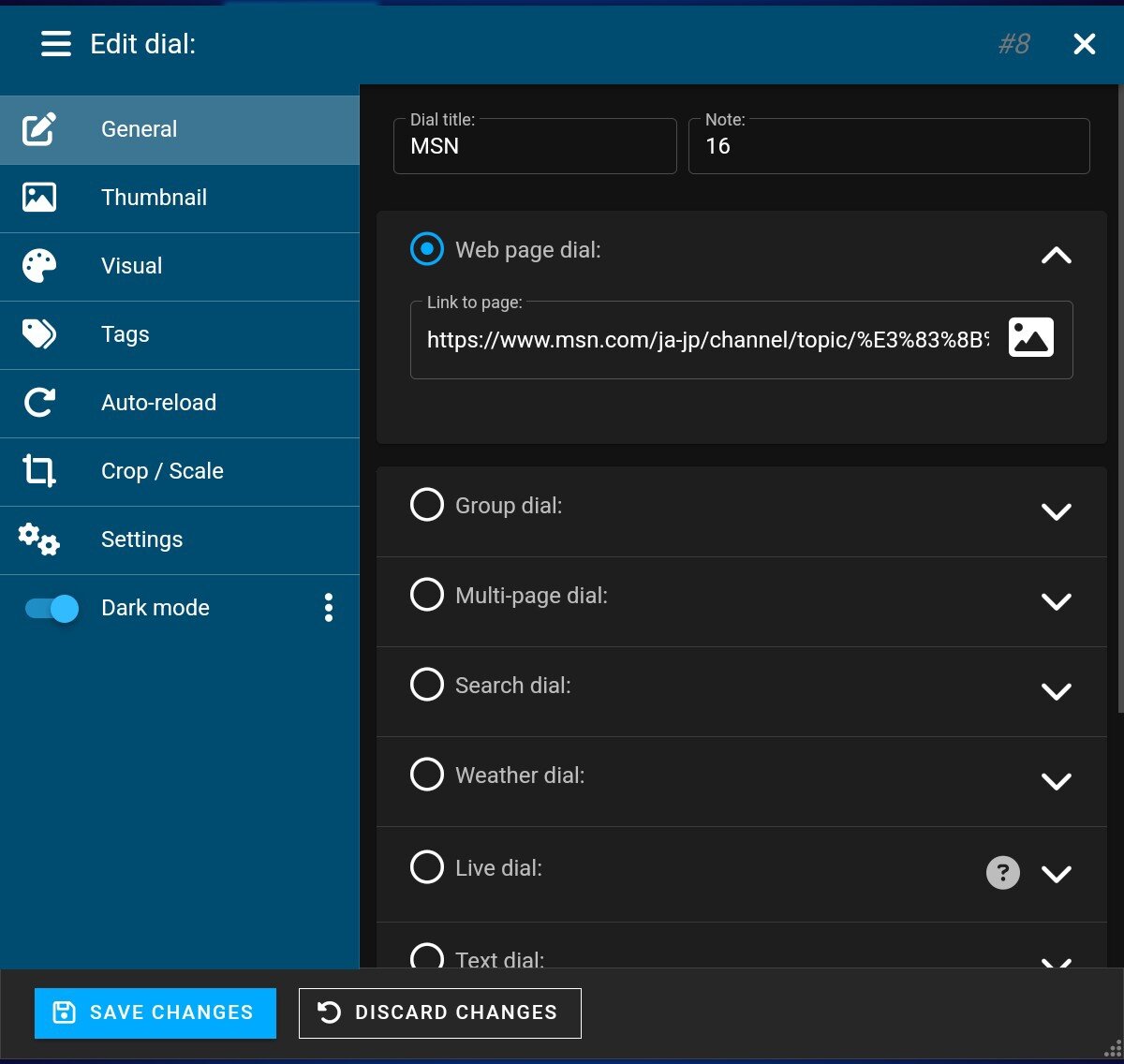This screenshot has width=1124, height=1064.
Task: Click the Visual palette icon
Action: point(39,266)
